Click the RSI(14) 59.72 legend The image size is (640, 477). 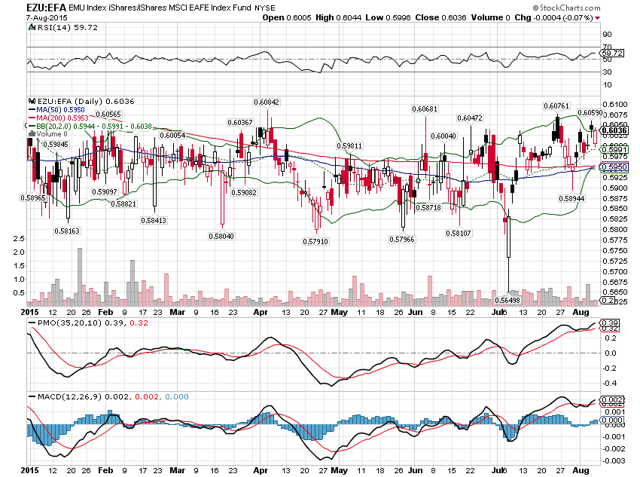[x=68, y=27]
